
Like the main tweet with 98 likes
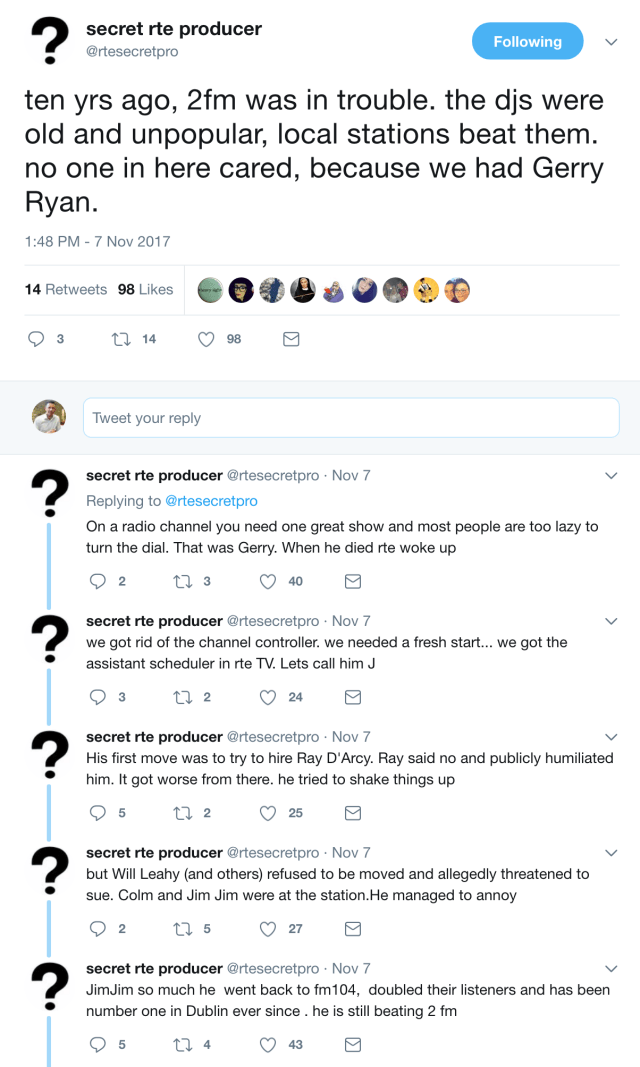[207, 340]
